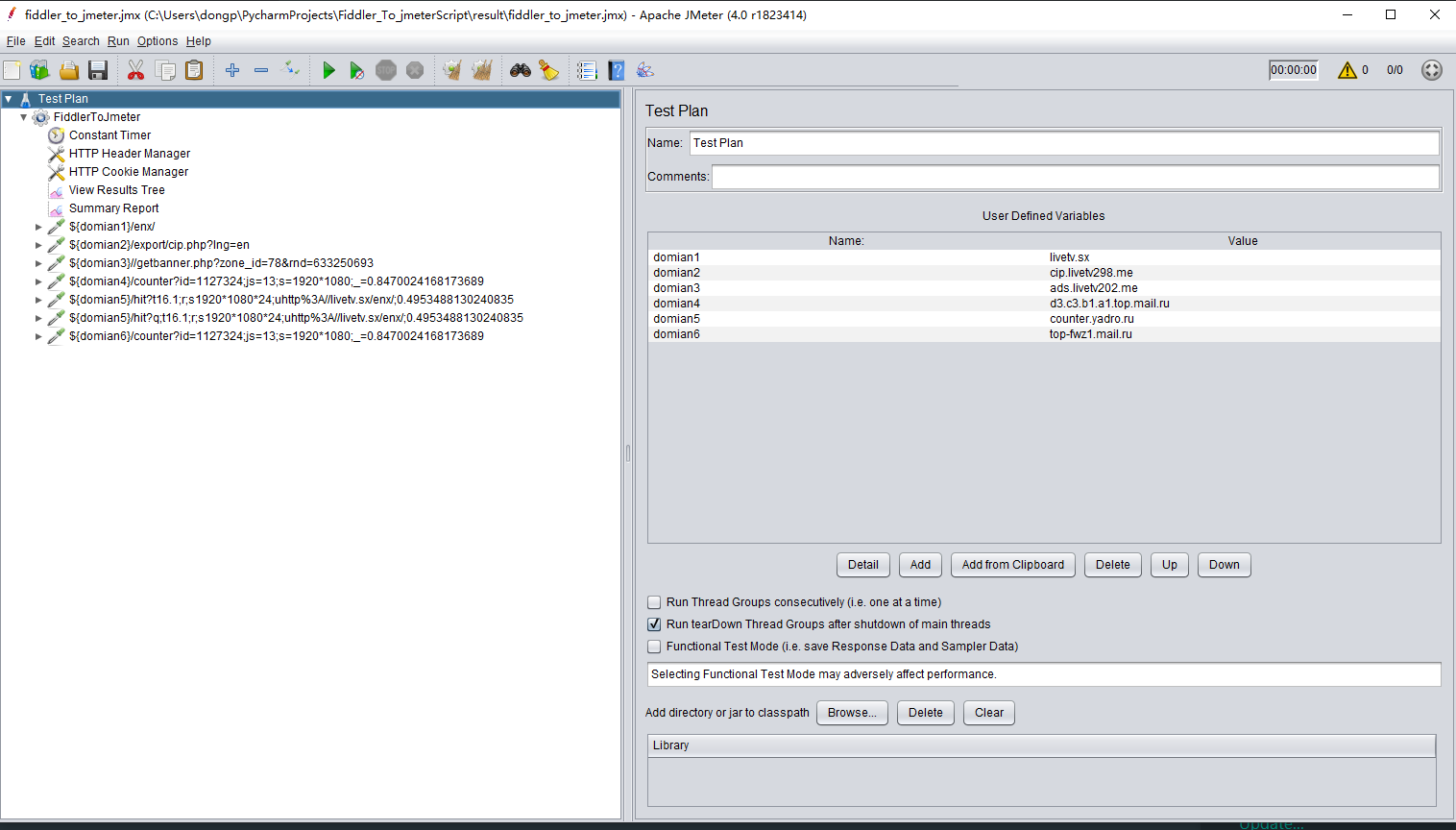Click the Expand All plus icon
This screenshot has height=830, width=1456.
click(x=232, y=70)
